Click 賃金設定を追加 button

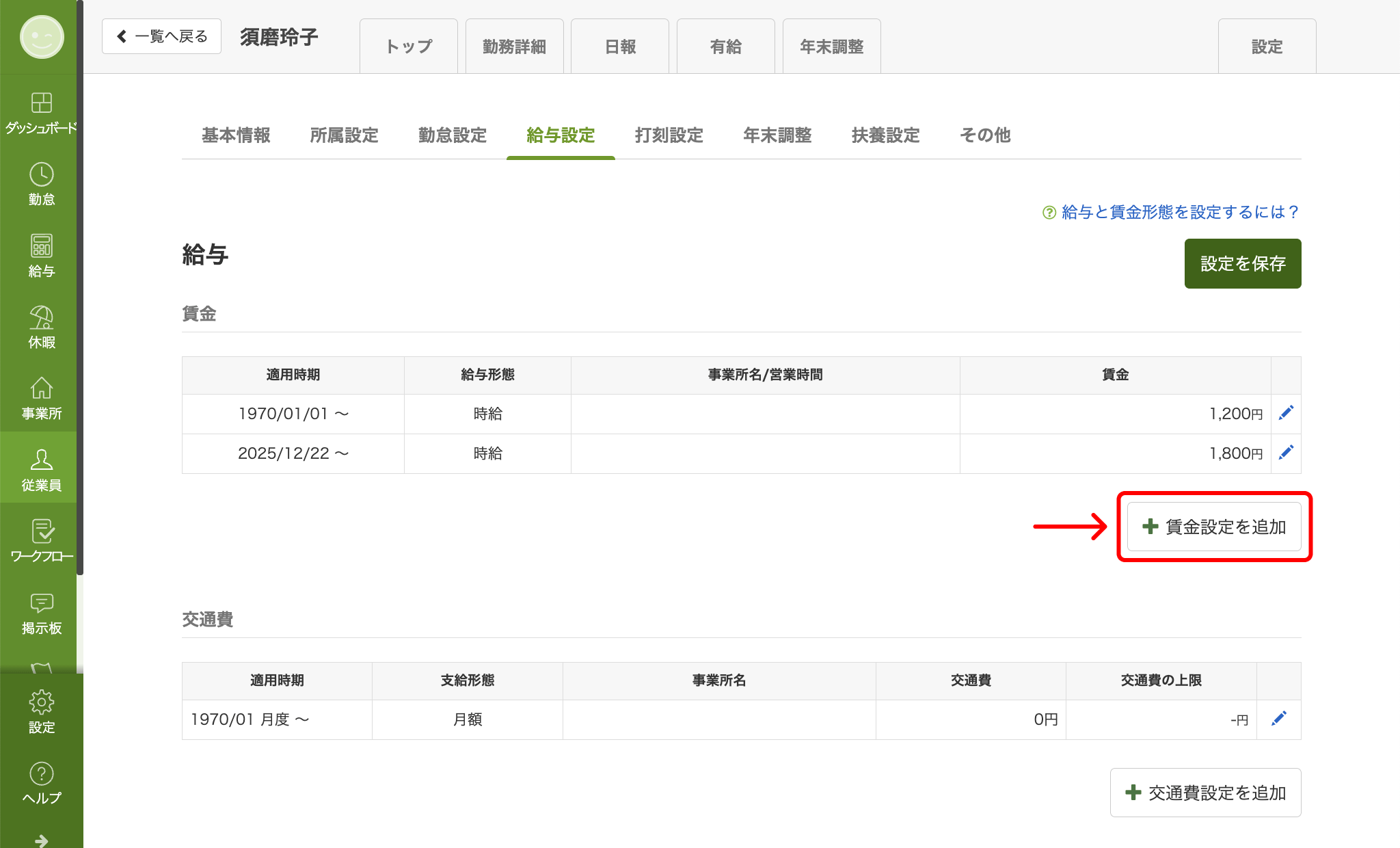coord(1213,527)
